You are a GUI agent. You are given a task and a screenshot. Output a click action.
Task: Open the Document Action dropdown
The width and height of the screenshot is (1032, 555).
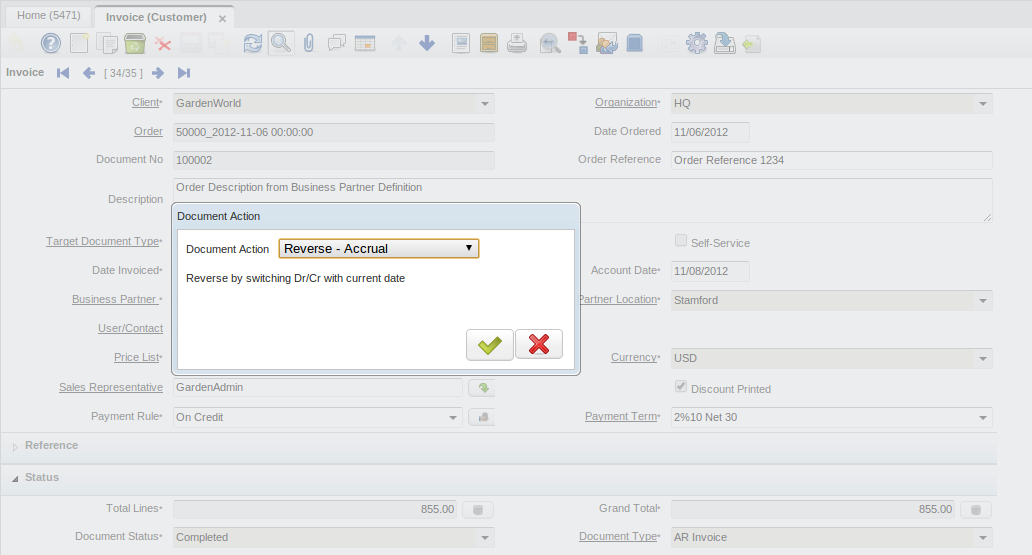click(379, 249)
